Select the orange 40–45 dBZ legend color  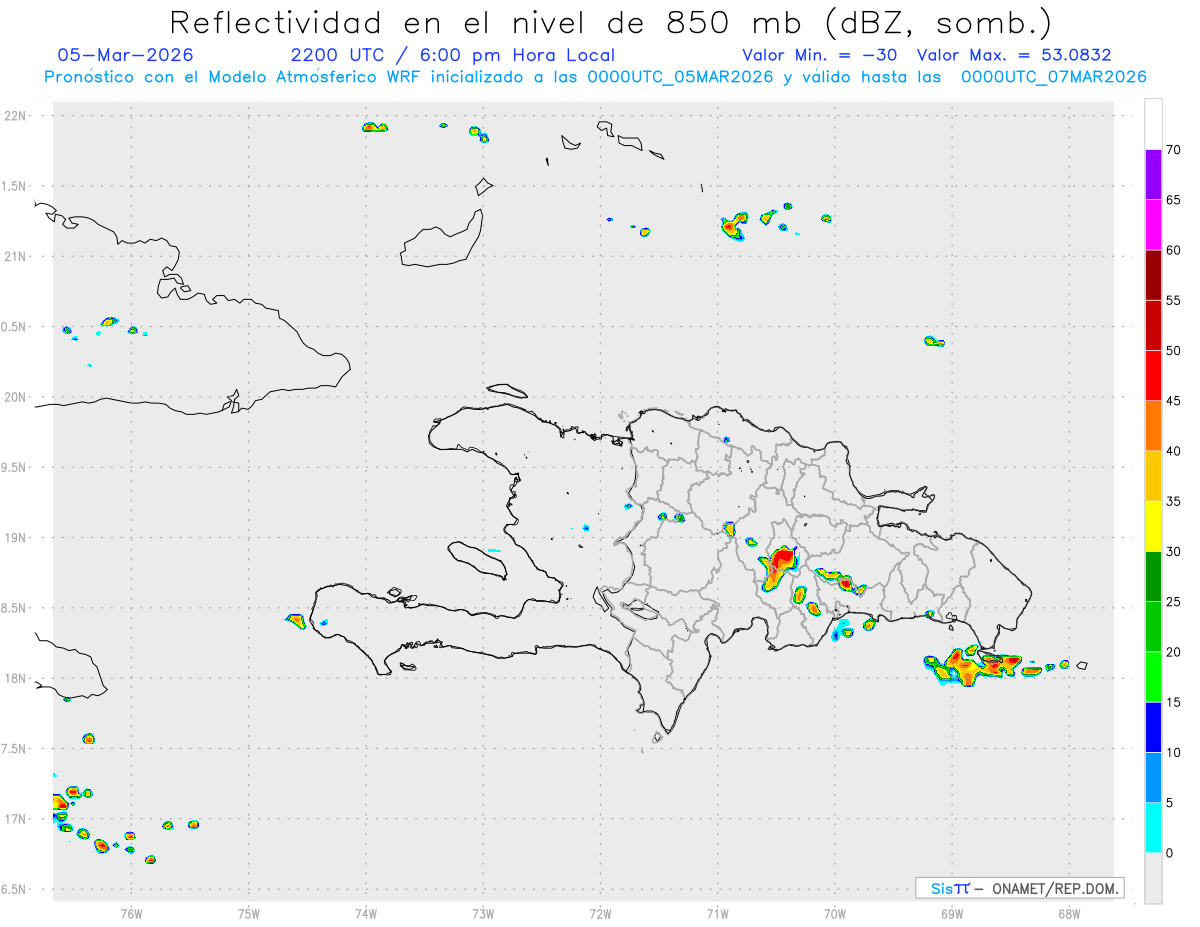[1153, 425]
